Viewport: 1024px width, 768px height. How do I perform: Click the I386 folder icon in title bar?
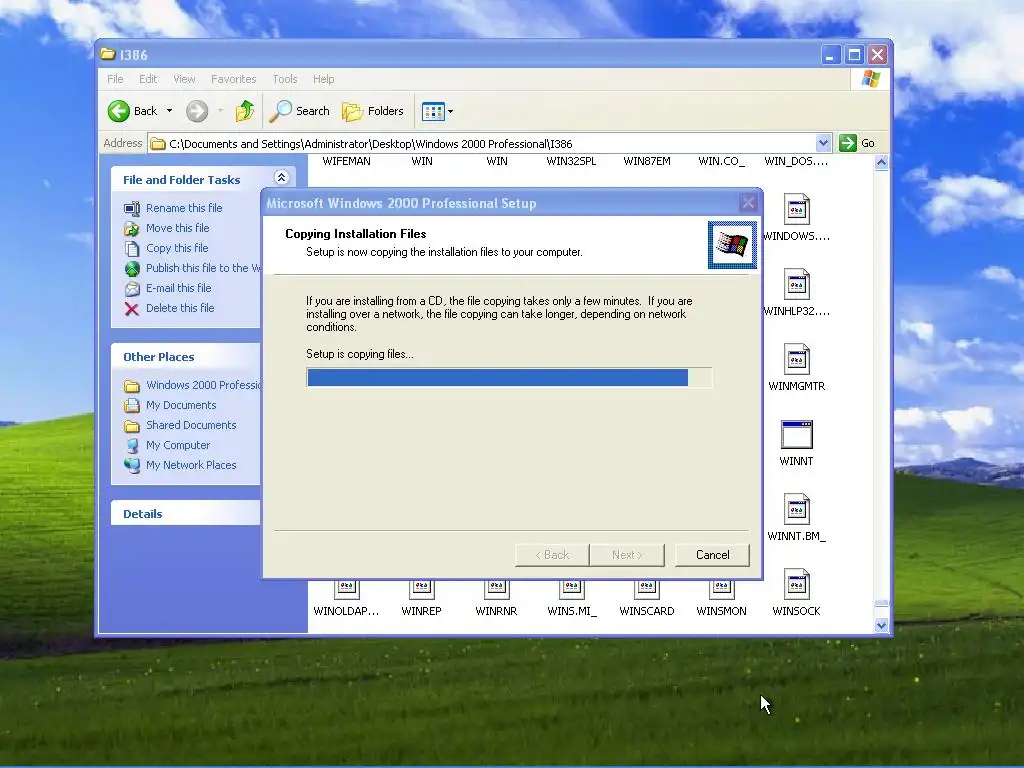108,54
